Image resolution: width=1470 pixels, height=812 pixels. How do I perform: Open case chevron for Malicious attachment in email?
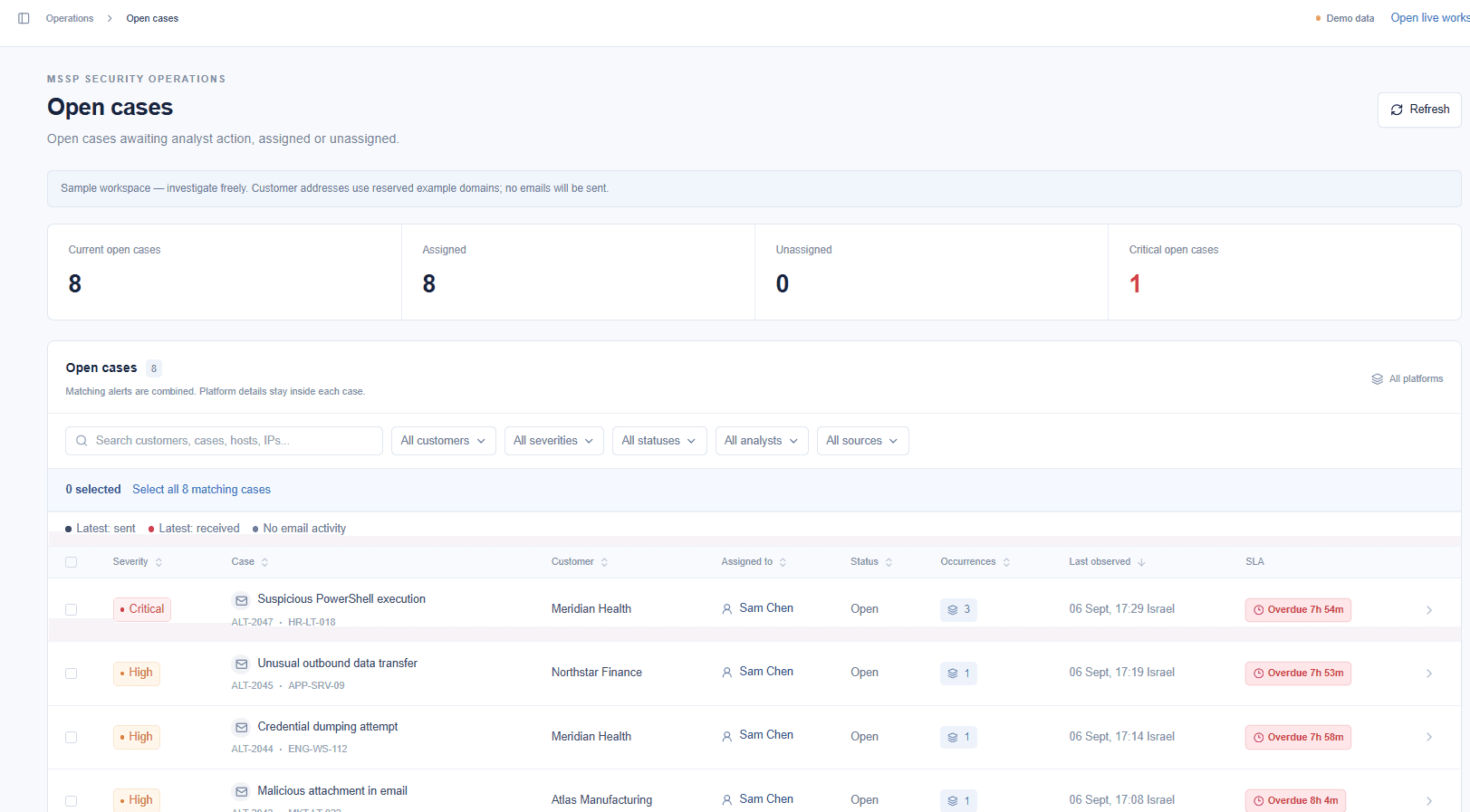click(x=1429, y=801)
